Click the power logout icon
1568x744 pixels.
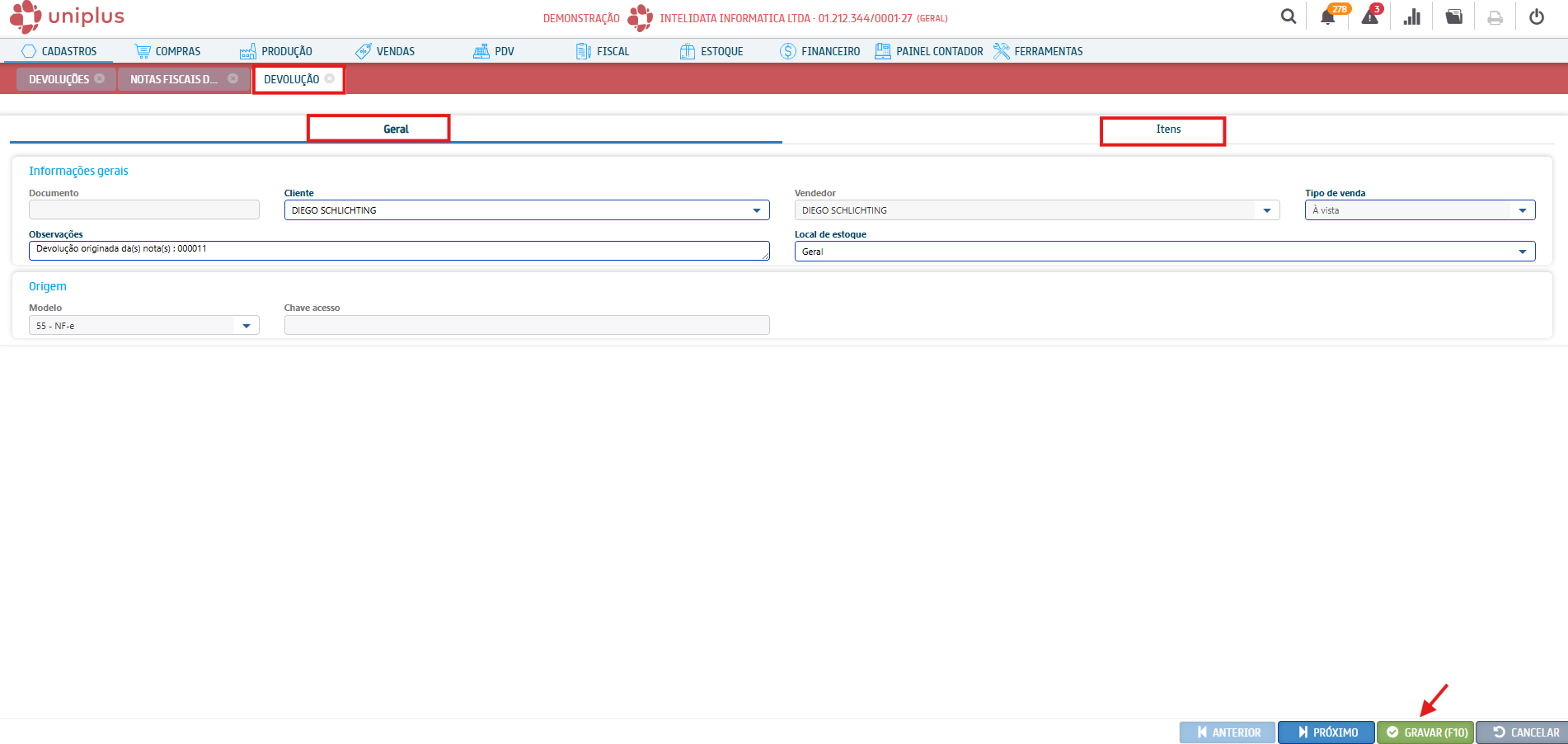click(x=1537, y=16)
